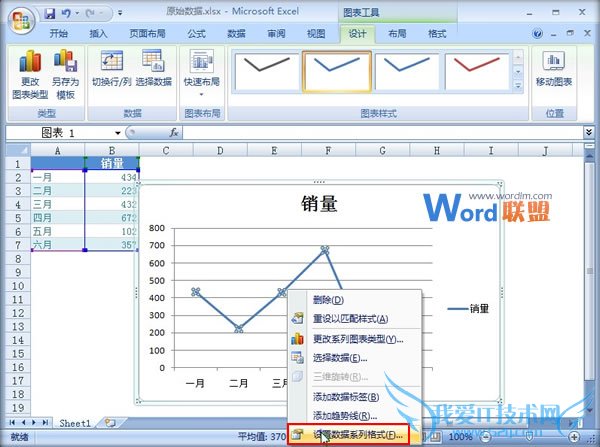The image size is (600, 447).
Task: Click 切换行/列 (Switch Row/Column)
Action: pyautogui.click(x=111, y=68)
